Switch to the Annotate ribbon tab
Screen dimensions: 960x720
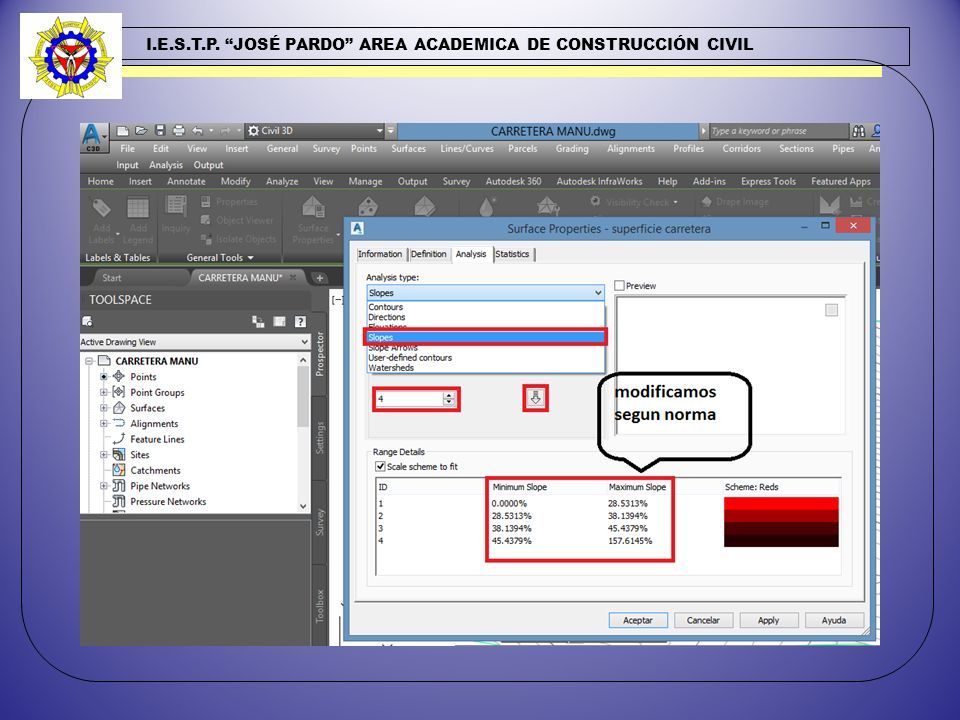[186, 181]
